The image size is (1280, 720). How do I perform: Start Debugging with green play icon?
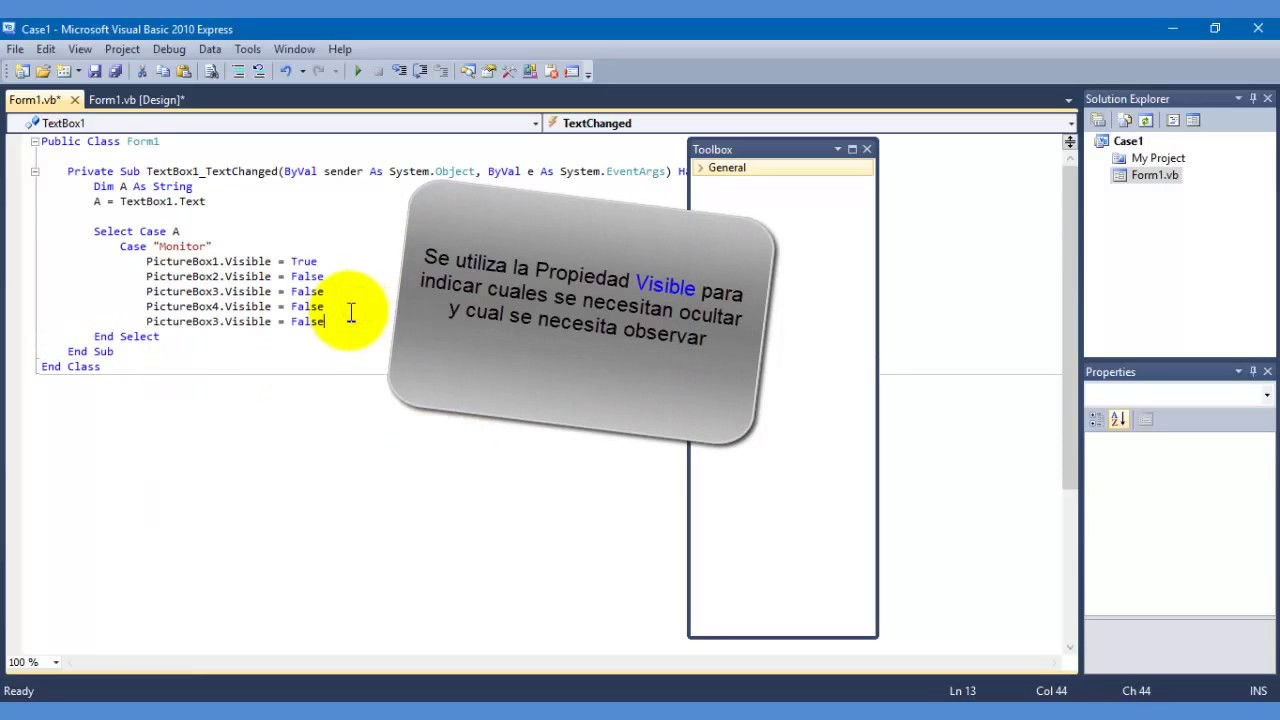[x=358, y=72]
